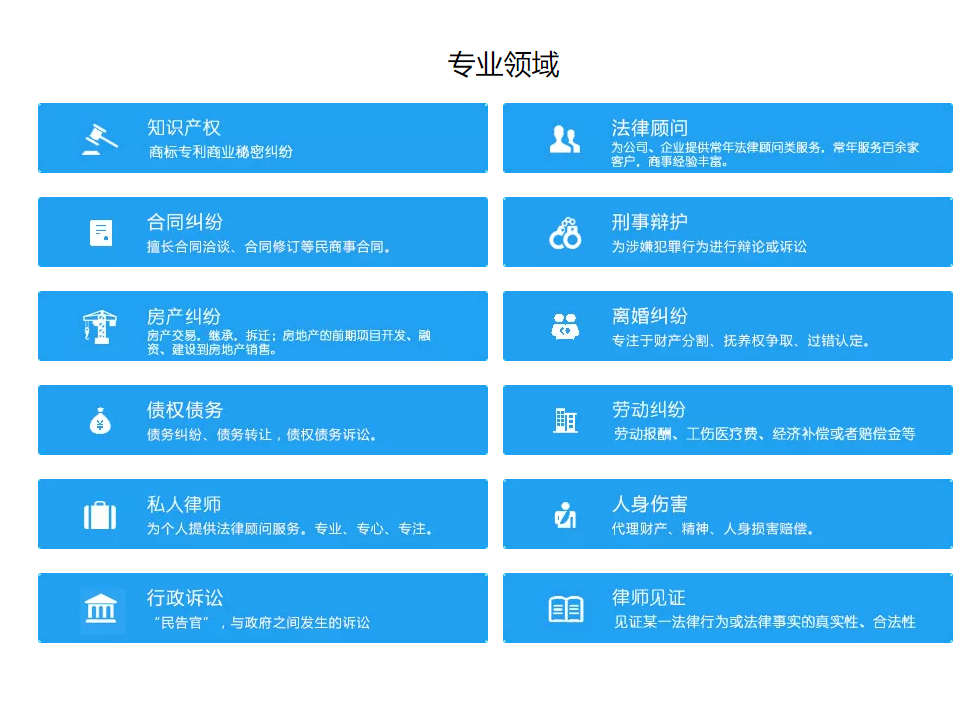Click the money bag icon for 债权债务

click(100, 421)
